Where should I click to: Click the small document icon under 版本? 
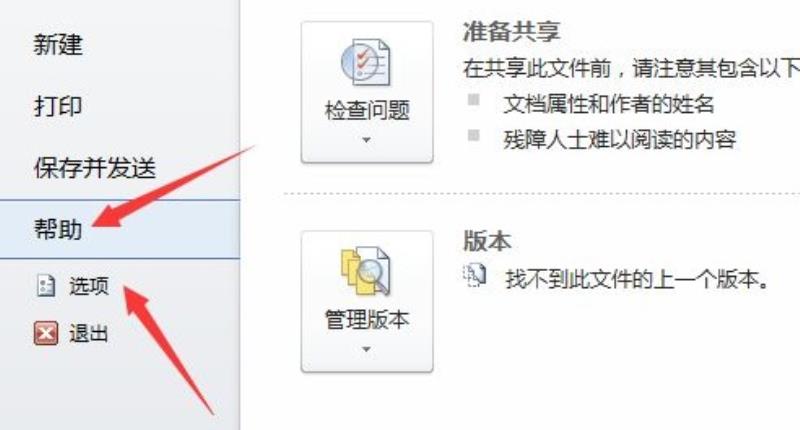(x=474, y=276)
